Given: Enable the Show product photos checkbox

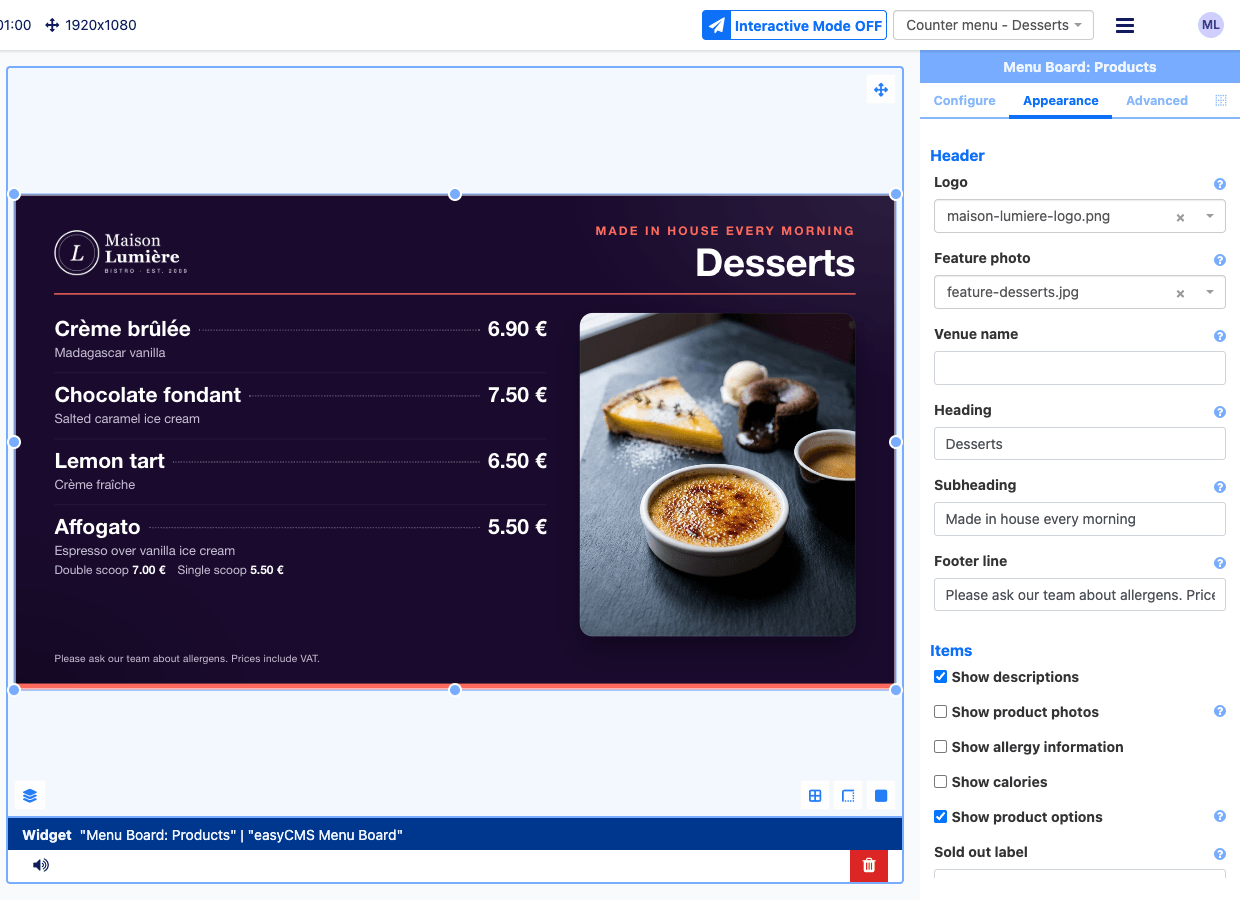Looking at the screenshot, I should click(x=940, y=712).
